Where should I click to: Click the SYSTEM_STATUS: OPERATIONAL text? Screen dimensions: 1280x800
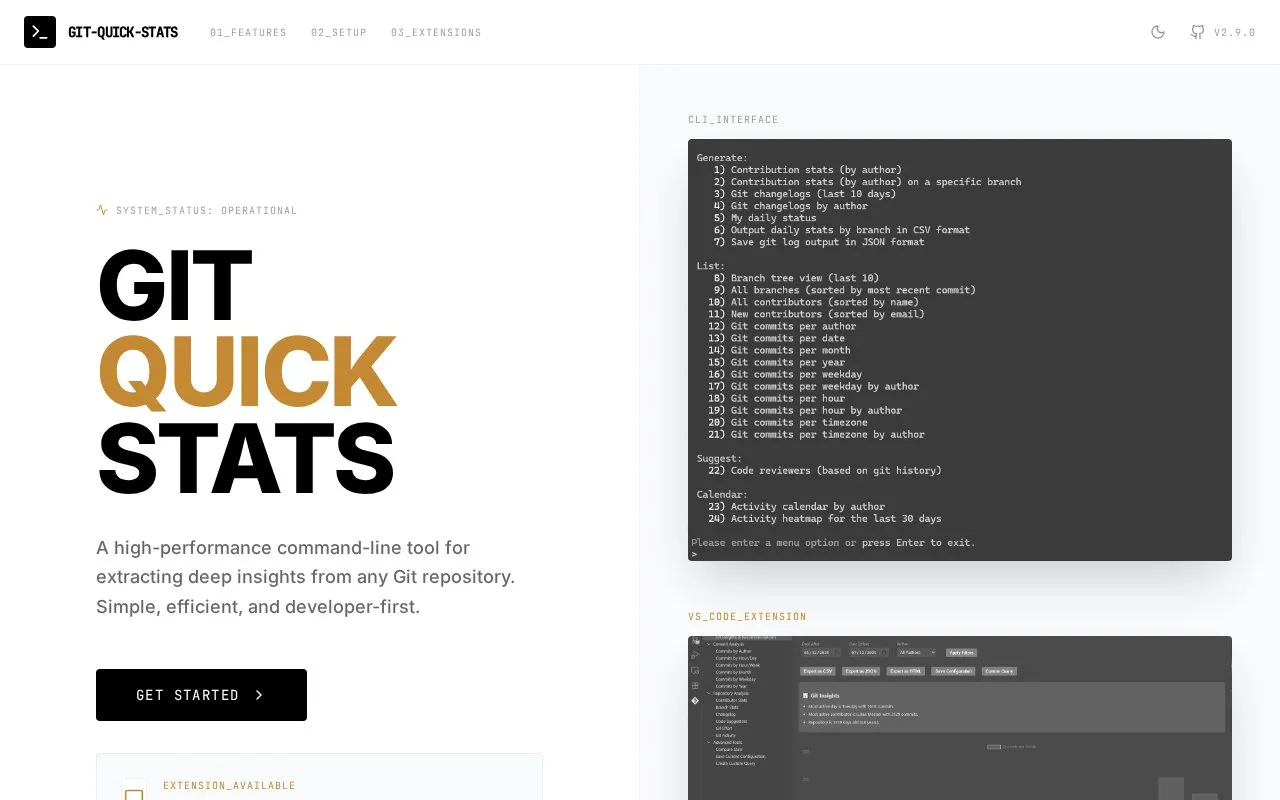[x=206, y=210]
